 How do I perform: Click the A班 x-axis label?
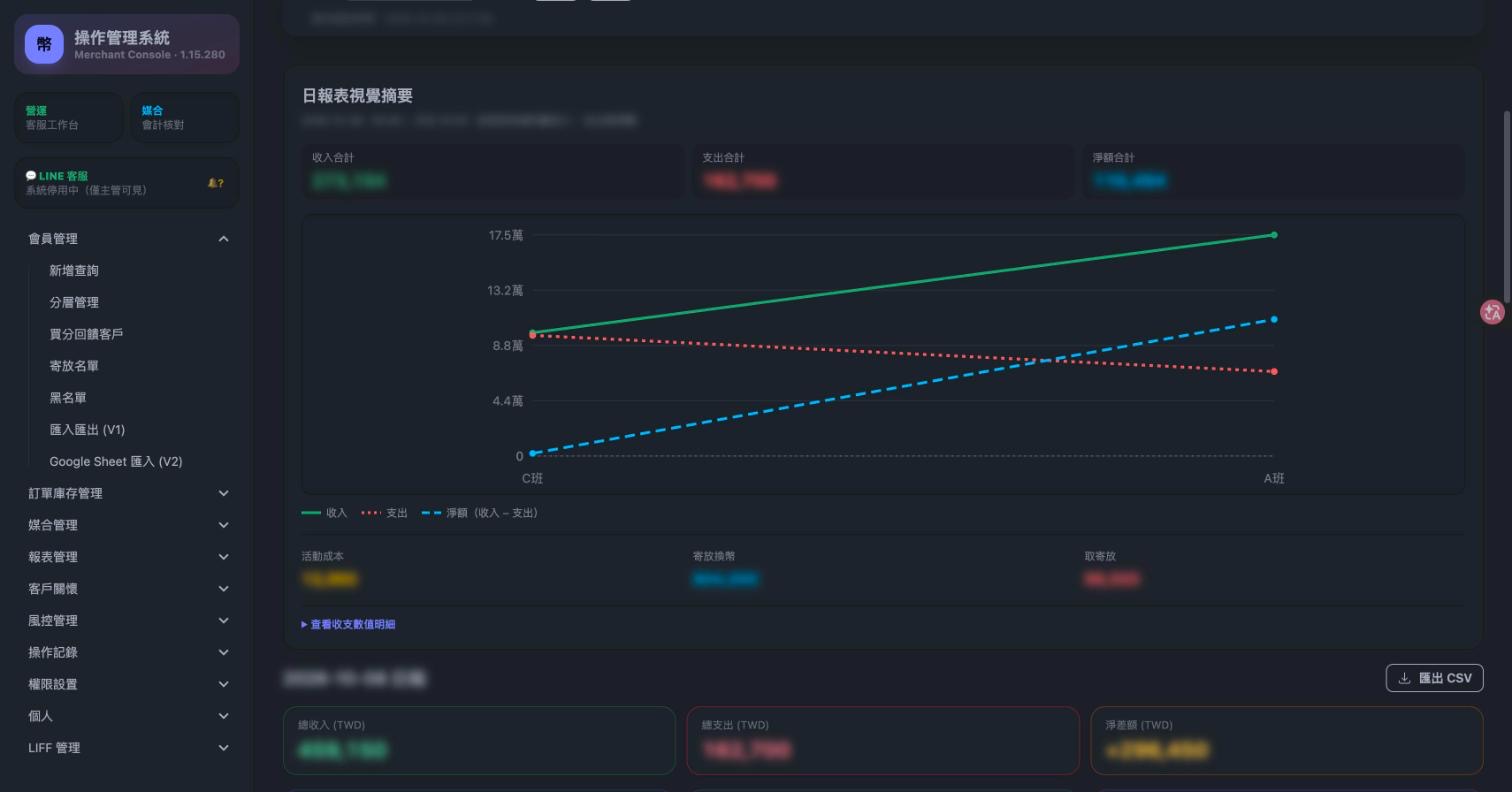[x=1274, y=479]
